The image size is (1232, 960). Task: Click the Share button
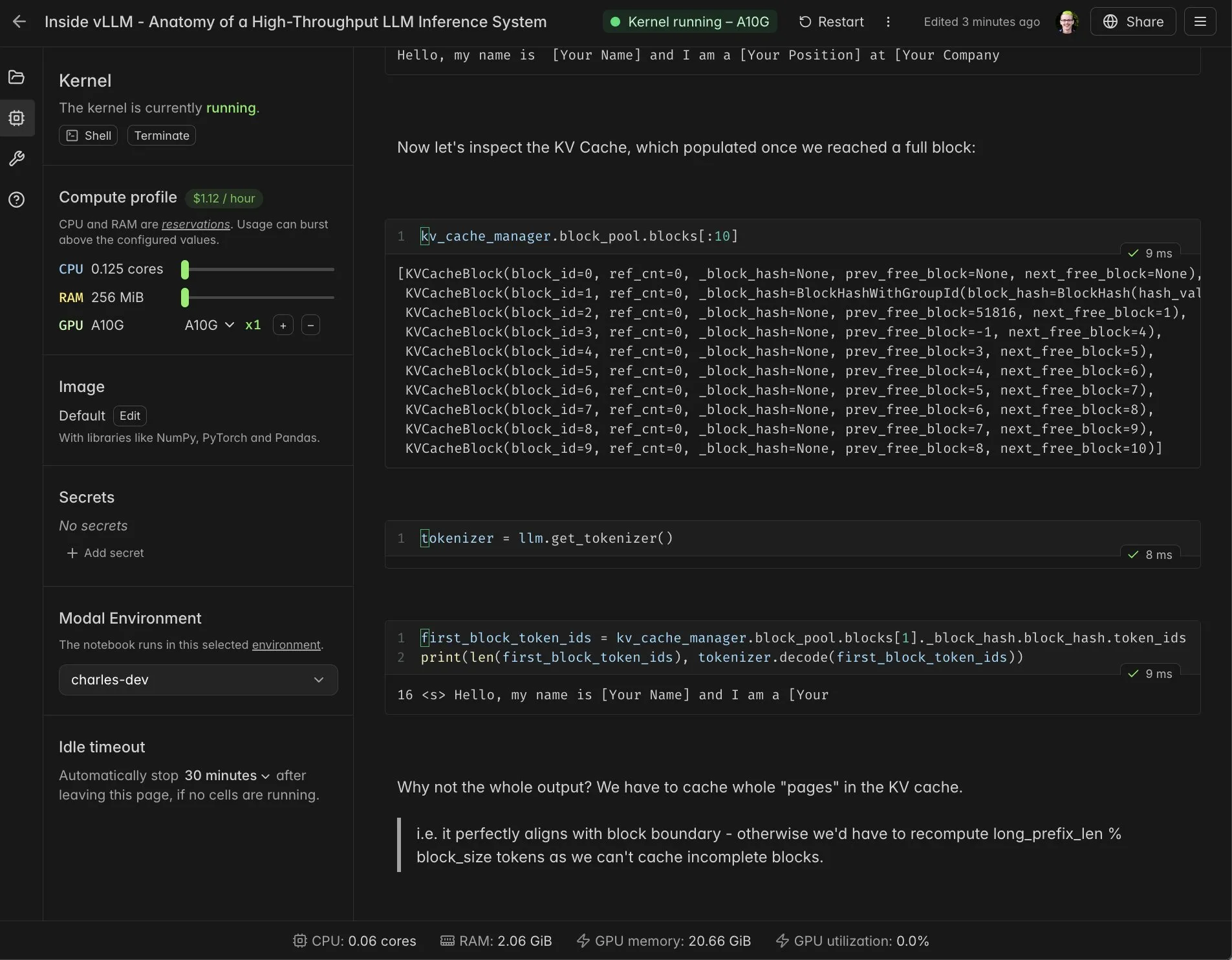[x=1133, y=21]
